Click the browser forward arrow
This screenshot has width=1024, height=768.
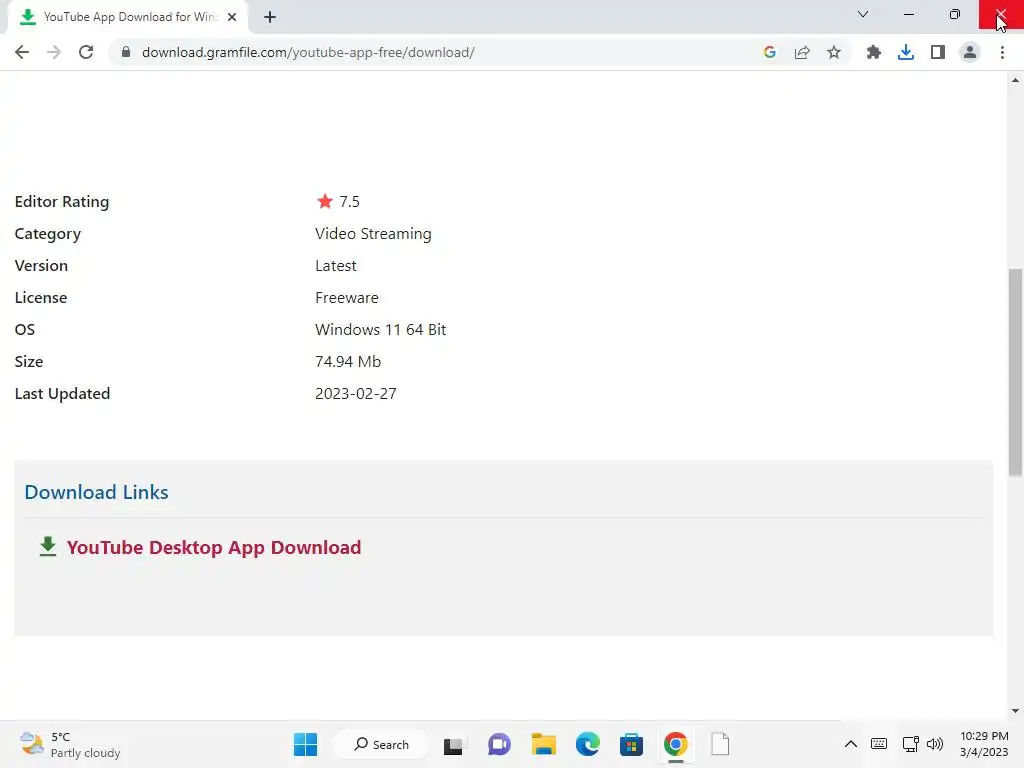(54, 52)
